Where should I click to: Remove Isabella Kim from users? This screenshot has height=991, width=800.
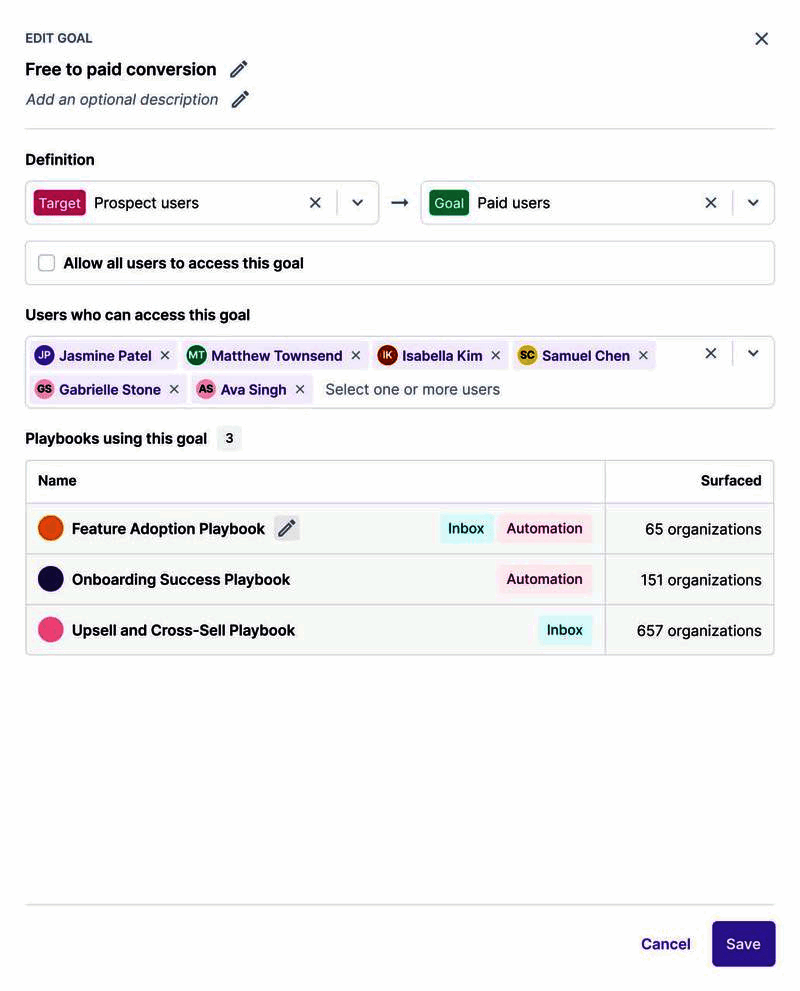pyautogui.click(x=496, y=356)
